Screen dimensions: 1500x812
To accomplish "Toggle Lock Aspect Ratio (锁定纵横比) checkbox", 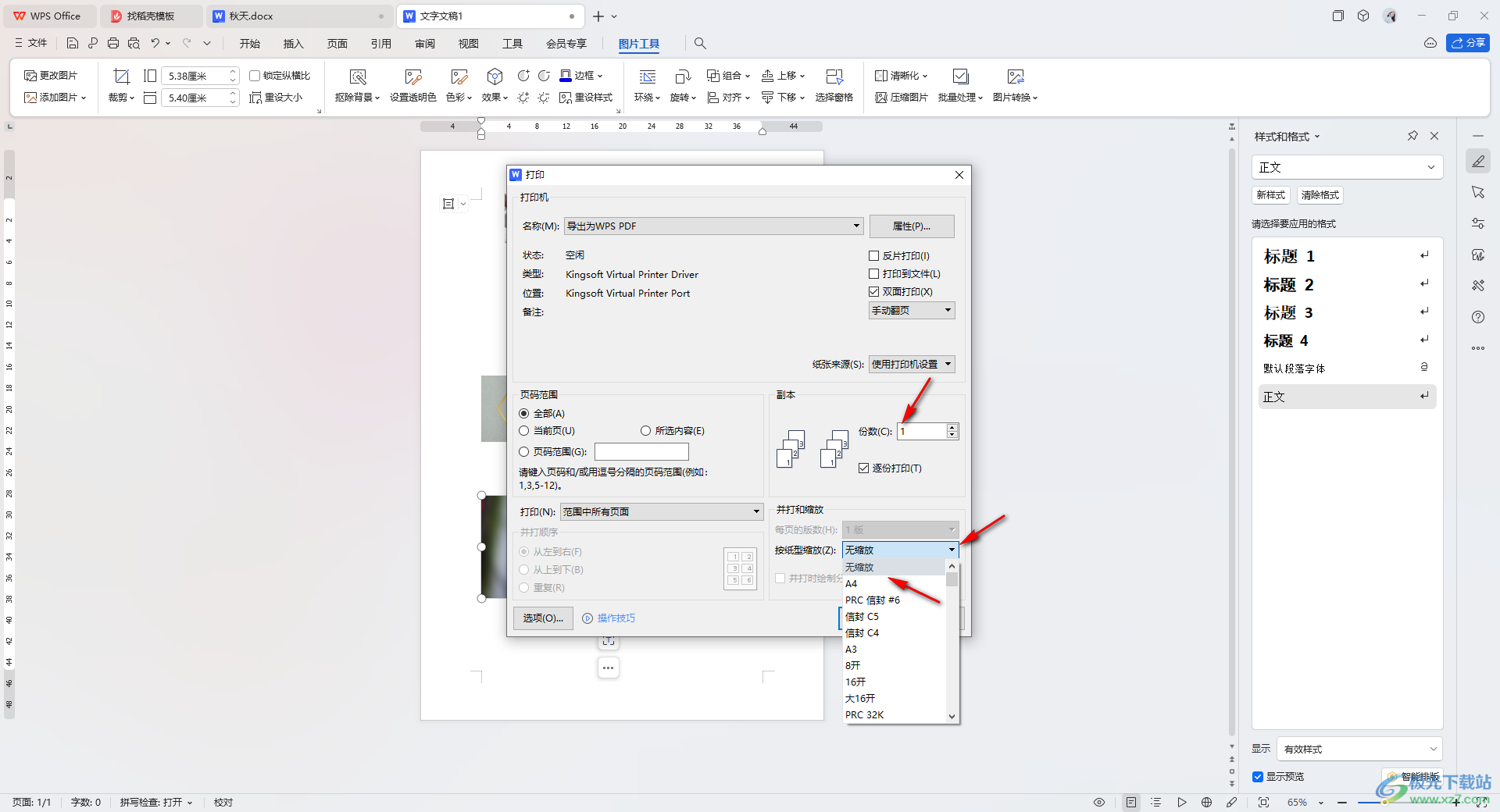I will (255, 76).
